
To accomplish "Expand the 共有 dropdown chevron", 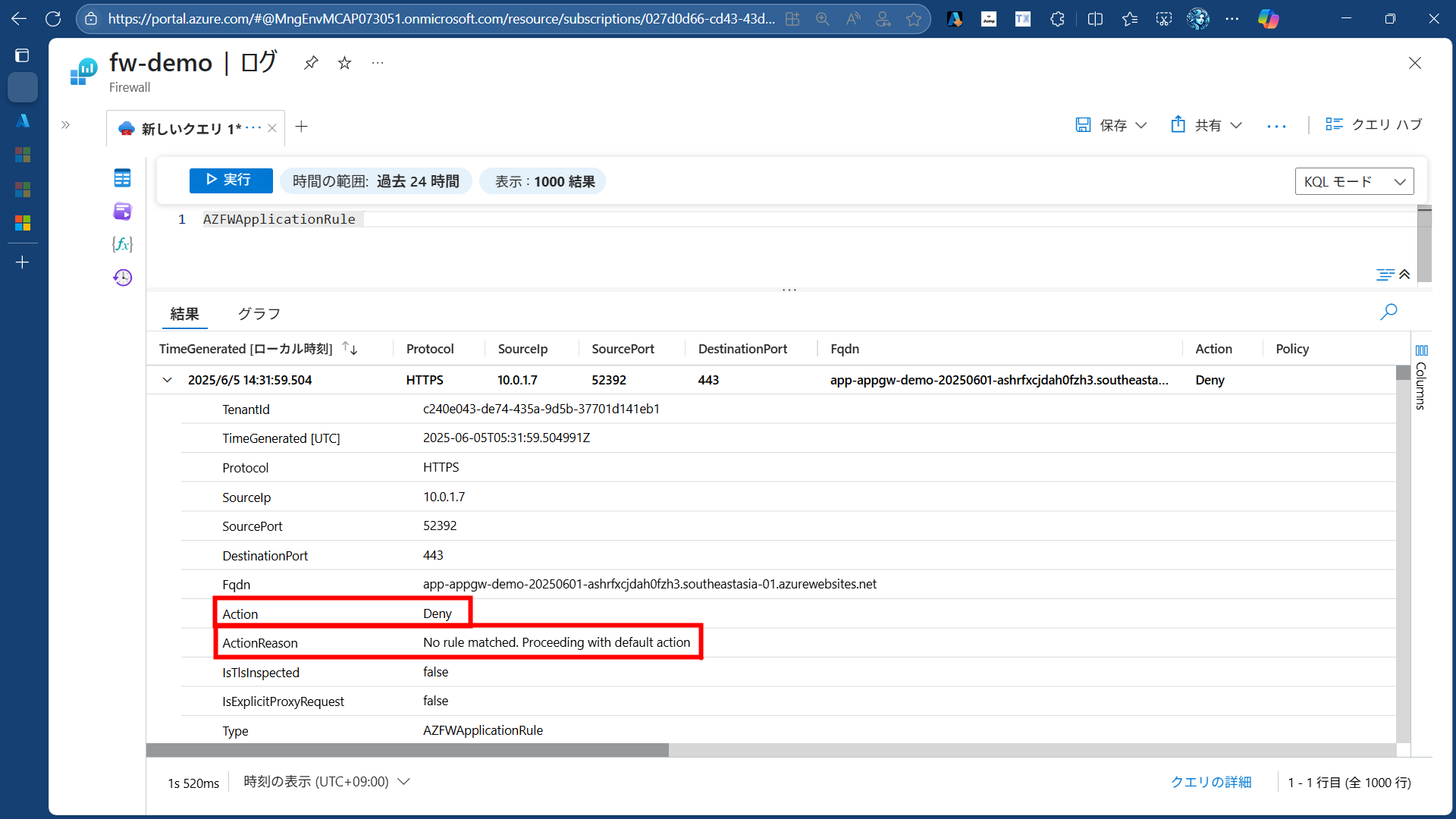I will click(x=1236, y=125).
